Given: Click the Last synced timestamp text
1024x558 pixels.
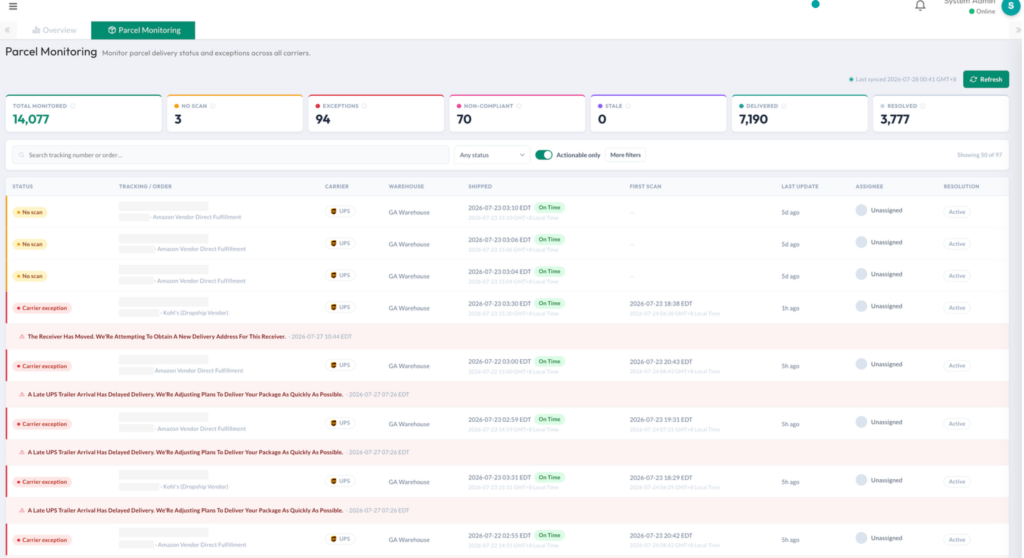Looking at the screenshot, I should [905, 80].
